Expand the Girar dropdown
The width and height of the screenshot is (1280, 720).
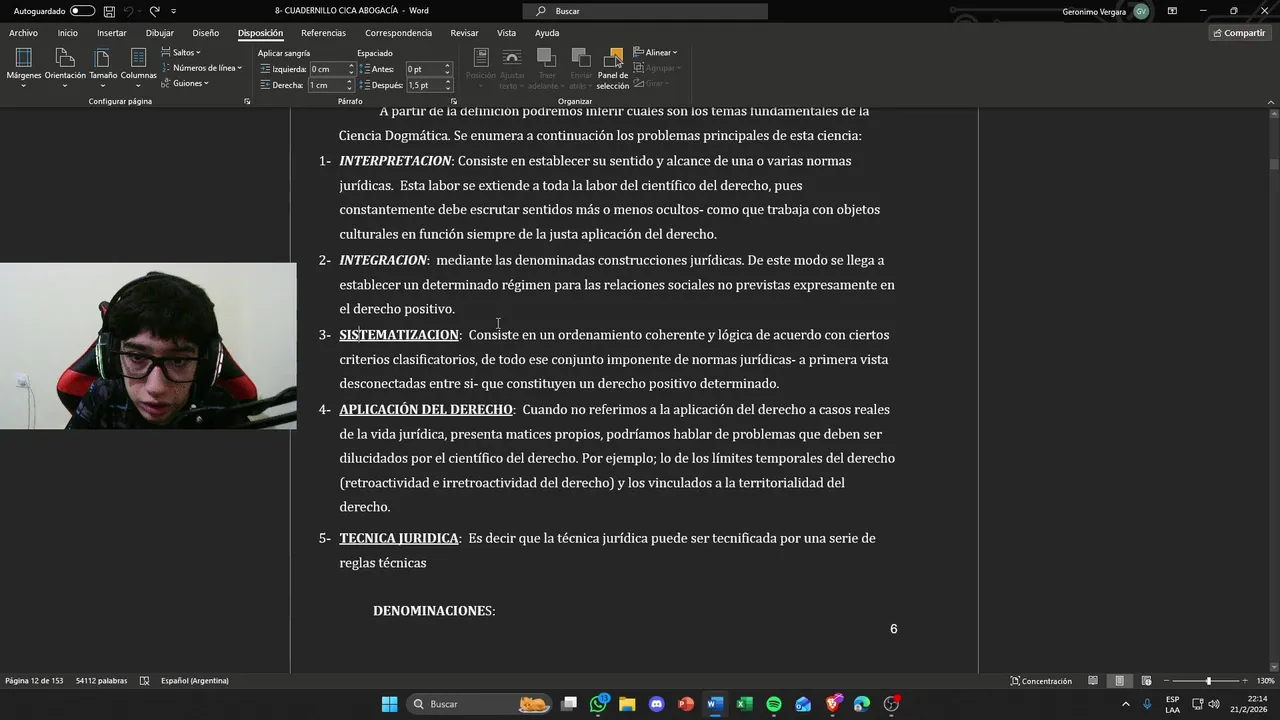pyautogui.click(x=651, y=83)
